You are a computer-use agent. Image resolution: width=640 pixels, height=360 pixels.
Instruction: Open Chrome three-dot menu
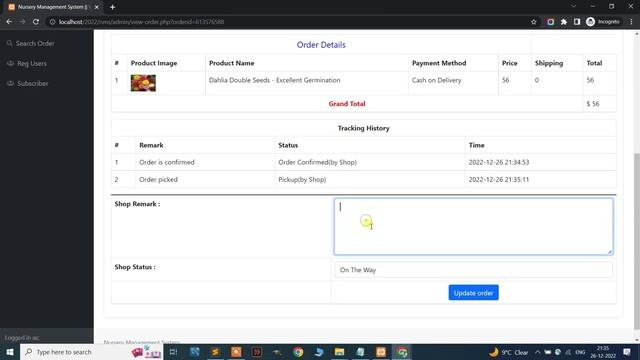(631, 22)
